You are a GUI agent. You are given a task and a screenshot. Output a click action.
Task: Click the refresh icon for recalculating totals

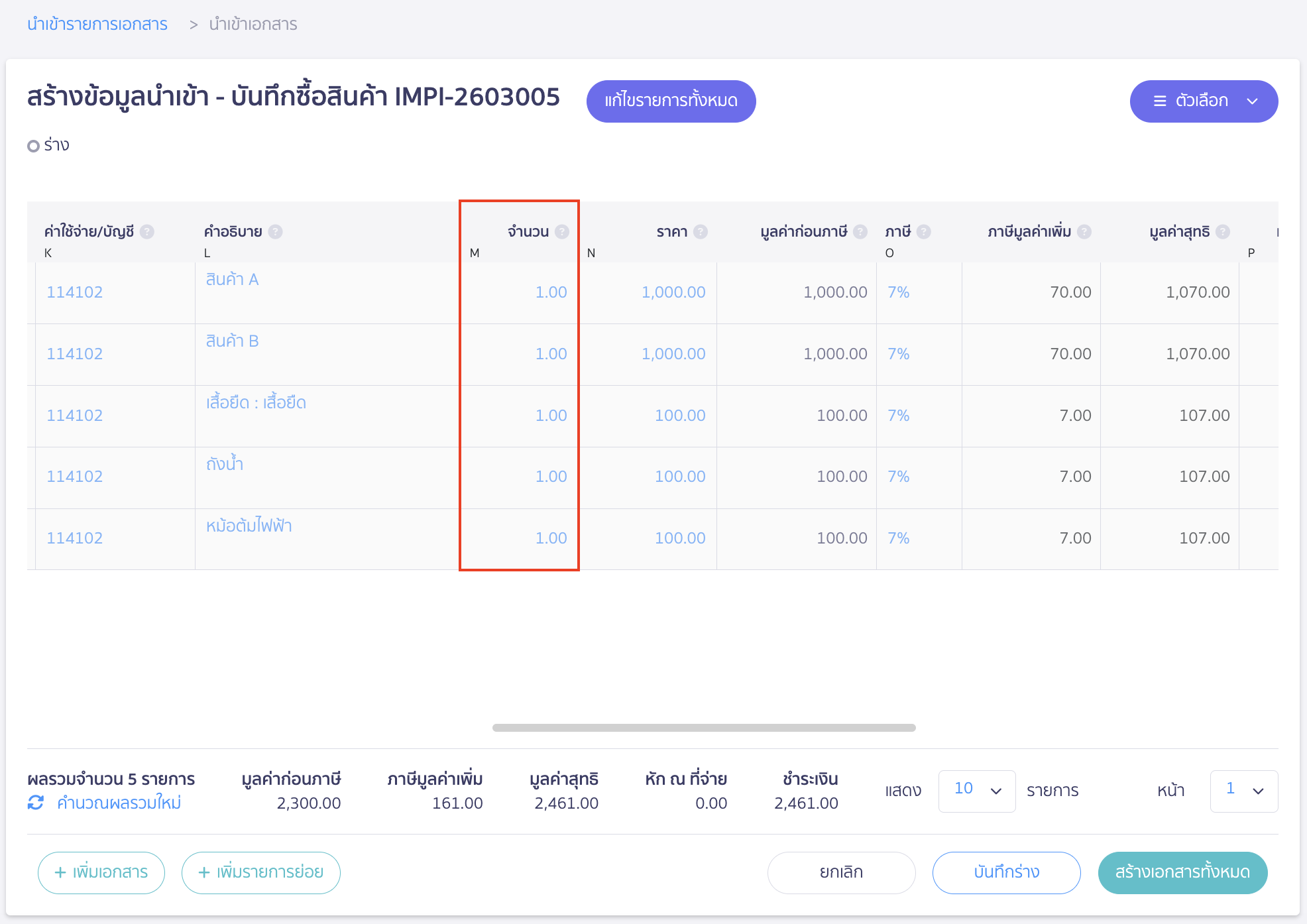[x=36, y=803]
